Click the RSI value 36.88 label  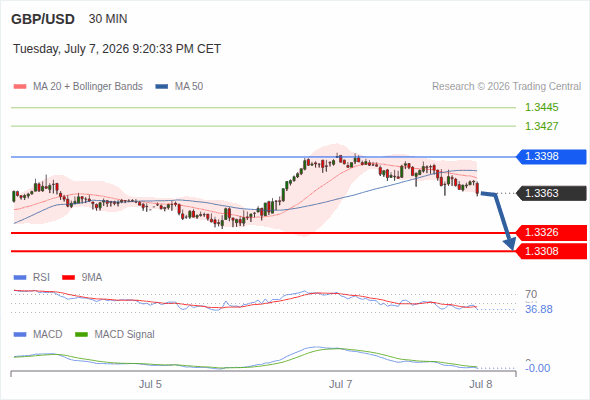(539, 310)
